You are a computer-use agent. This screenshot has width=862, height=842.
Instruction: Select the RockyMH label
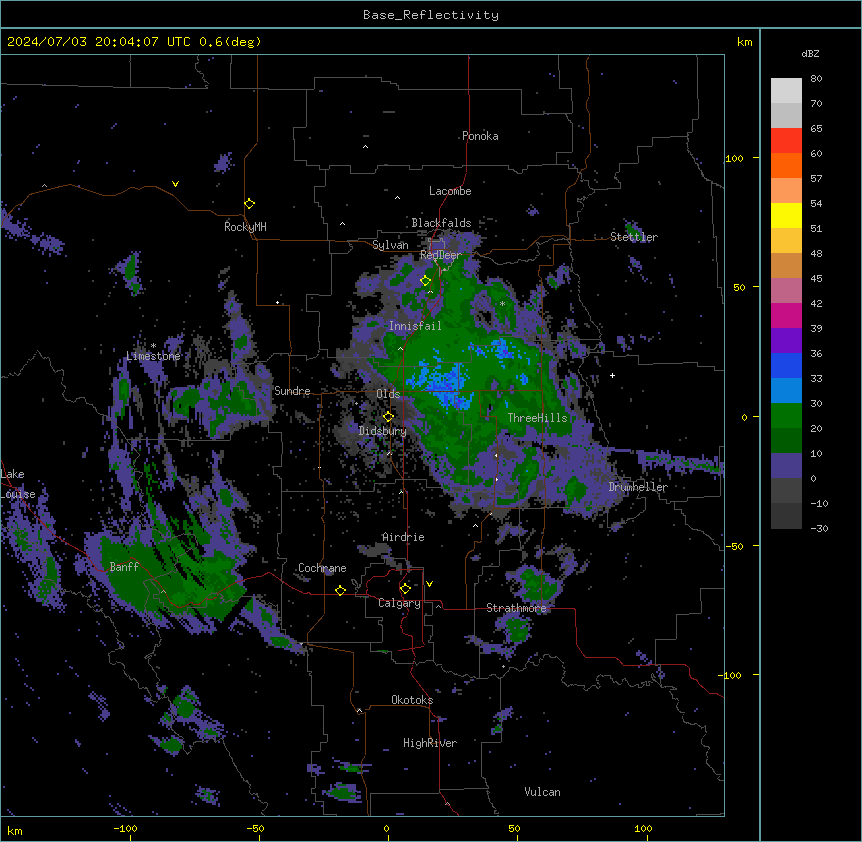coord(245,227)
